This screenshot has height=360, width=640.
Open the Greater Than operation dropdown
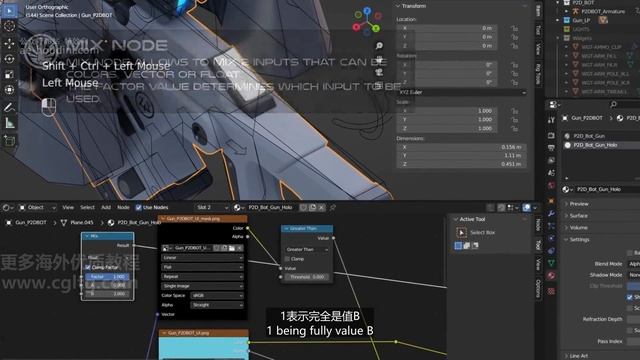pyautogui.click(x=307, y=249)
